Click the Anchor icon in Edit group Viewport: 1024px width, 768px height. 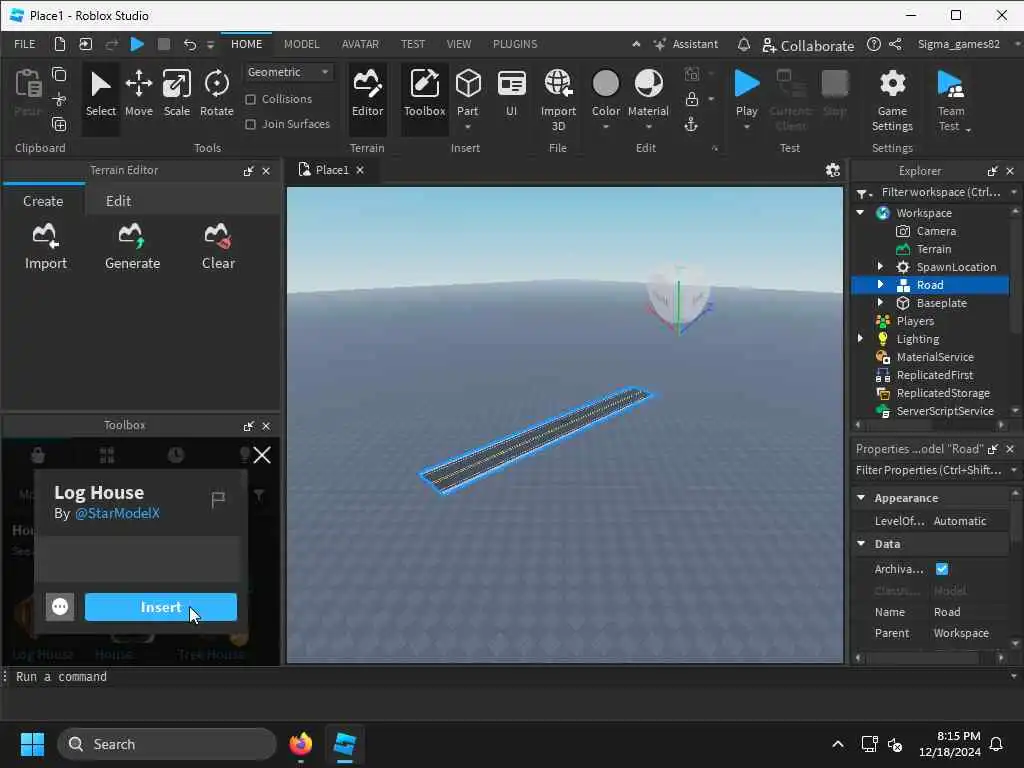[x=691, y=124]
